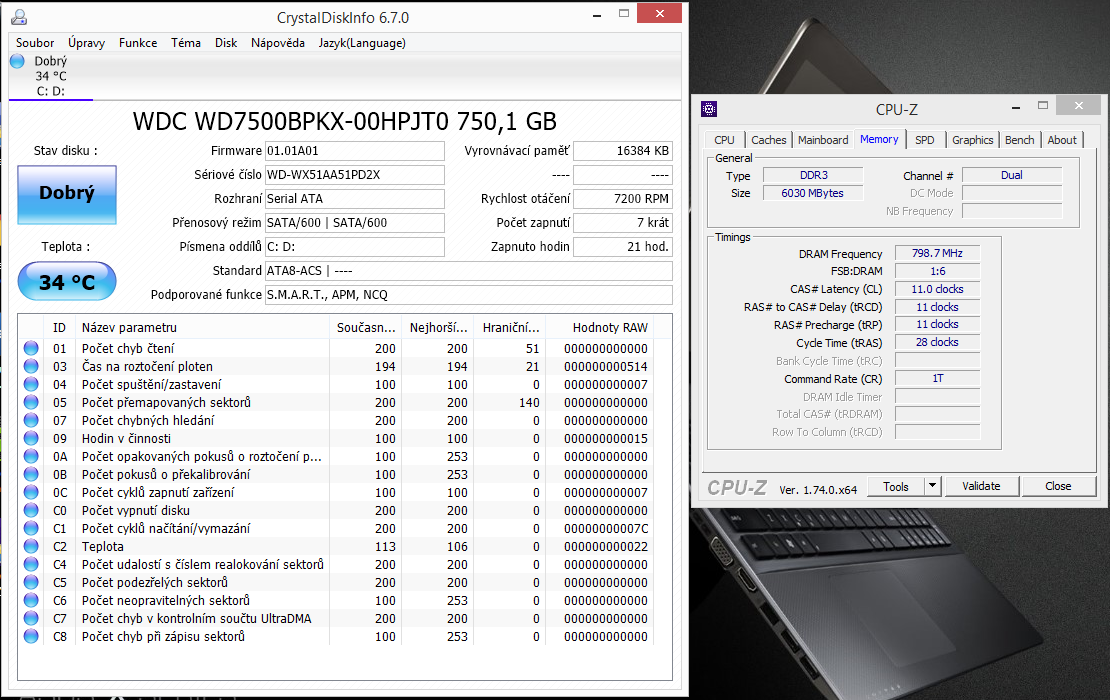Click the buffer size field 16384 KB
Screen dimensions: 1110x700
622,151
